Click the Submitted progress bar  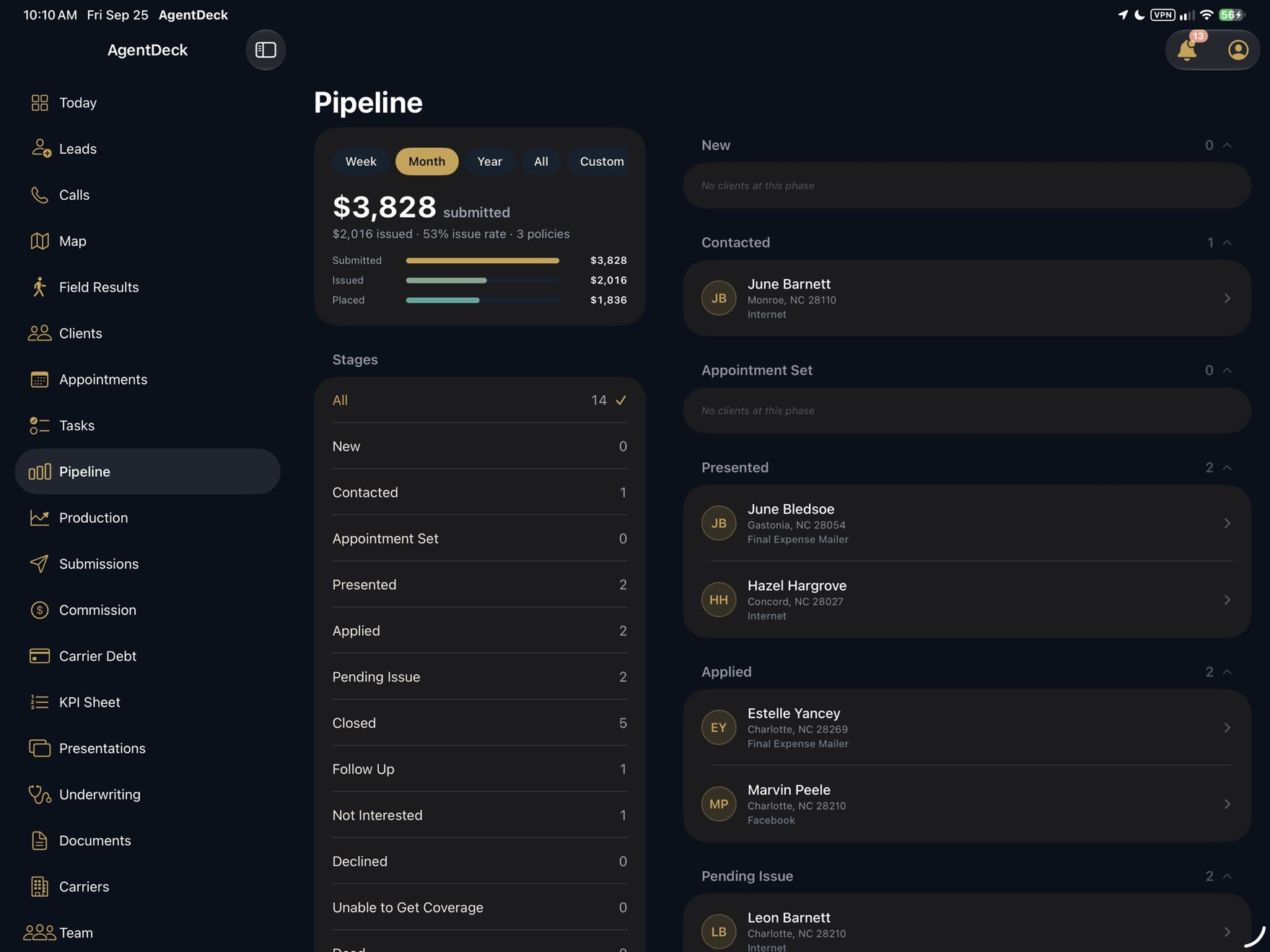click(482, 260)
